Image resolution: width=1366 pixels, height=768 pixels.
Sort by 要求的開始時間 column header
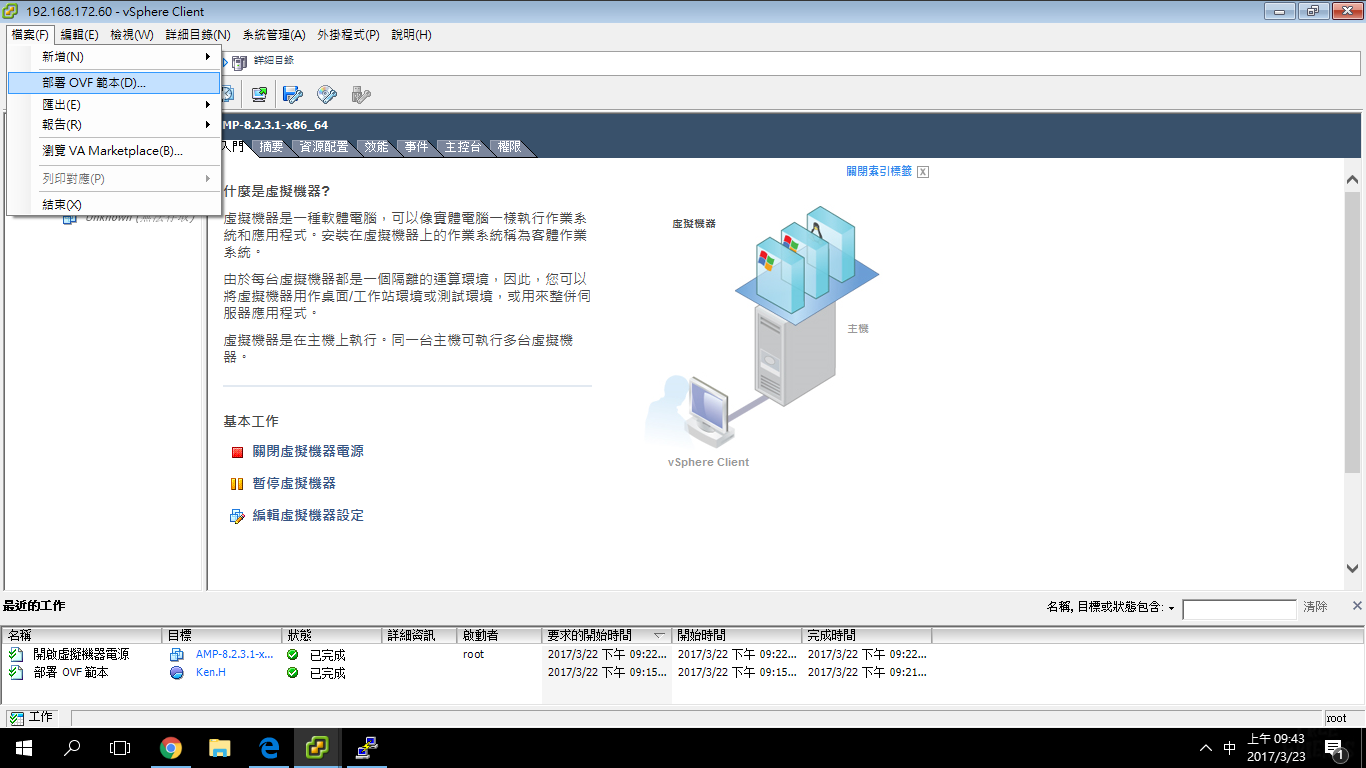[x=607, y=636]
